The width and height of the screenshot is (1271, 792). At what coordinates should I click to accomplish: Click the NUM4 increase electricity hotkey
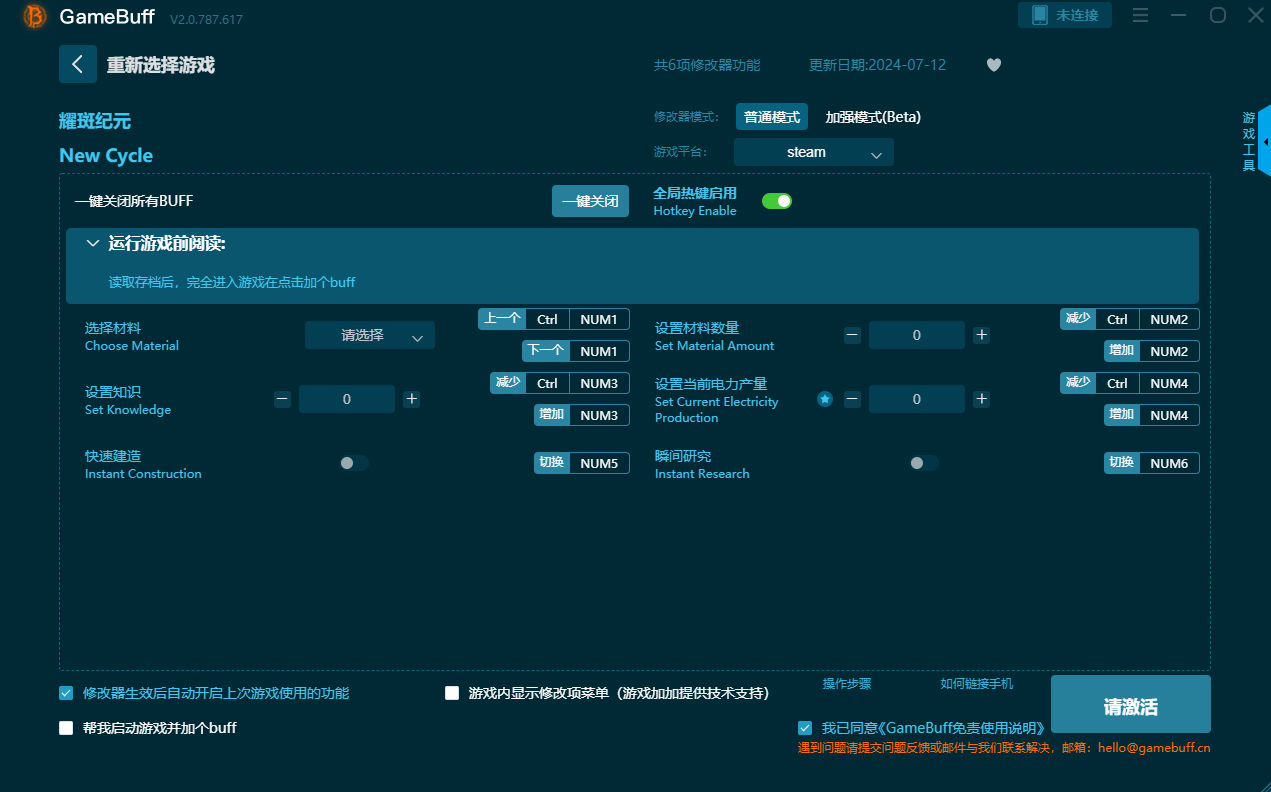coord(1169,415)
